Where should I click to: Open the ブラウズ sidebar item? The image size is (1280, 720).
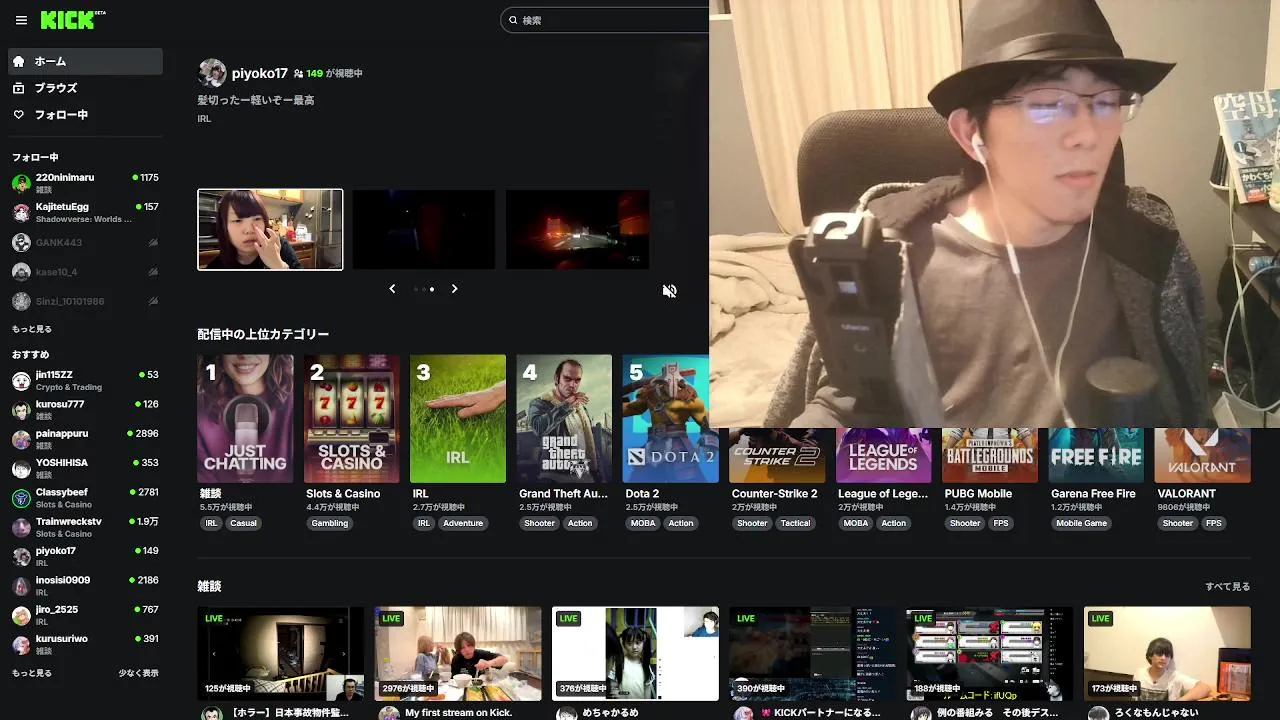coord(85,88)
